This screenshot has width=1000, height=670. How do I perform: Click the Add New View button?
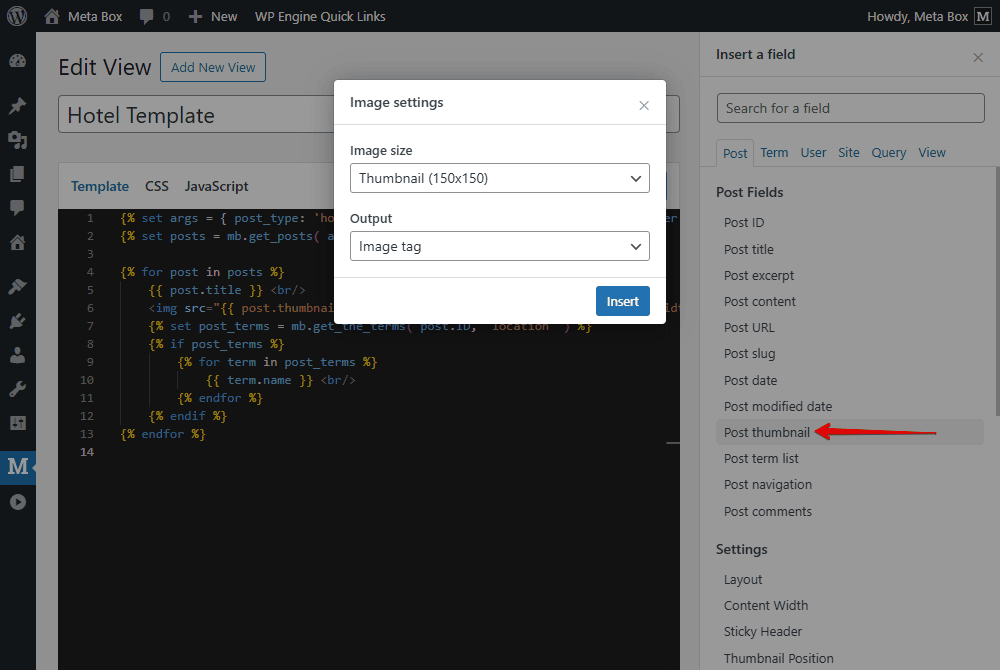213,67
